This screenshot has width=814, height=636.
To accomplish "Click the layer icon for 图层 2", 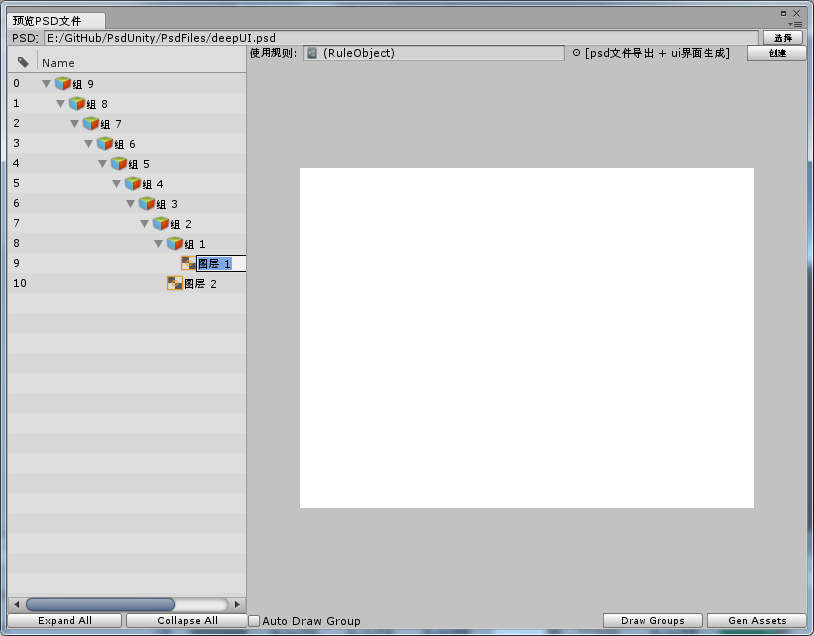I will click(x=175, y=284).
